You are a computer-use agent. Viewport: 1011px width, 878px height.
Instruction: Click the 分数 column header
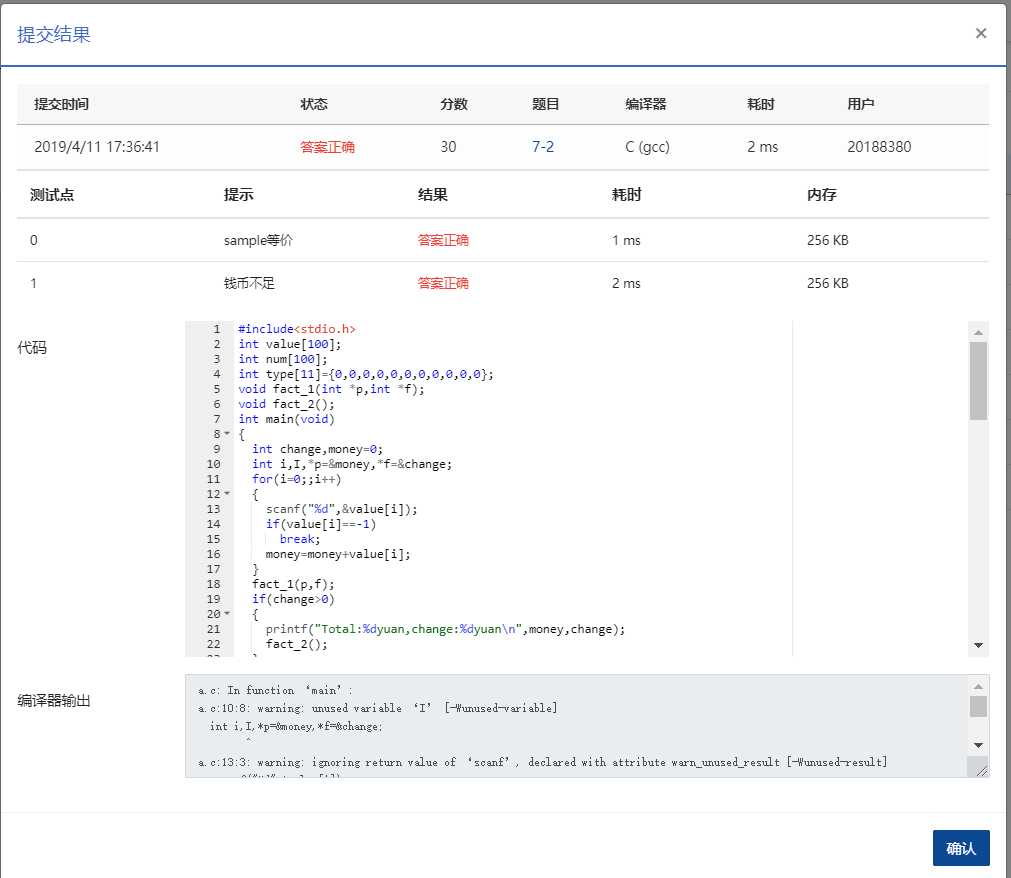[454, 104]
